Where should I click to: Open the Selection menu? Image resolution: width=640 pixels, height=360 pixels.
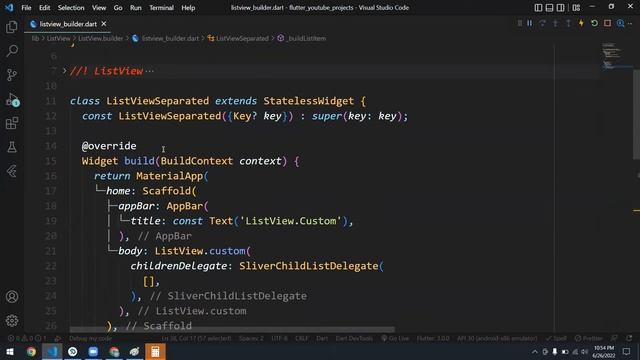pos(71,7)
